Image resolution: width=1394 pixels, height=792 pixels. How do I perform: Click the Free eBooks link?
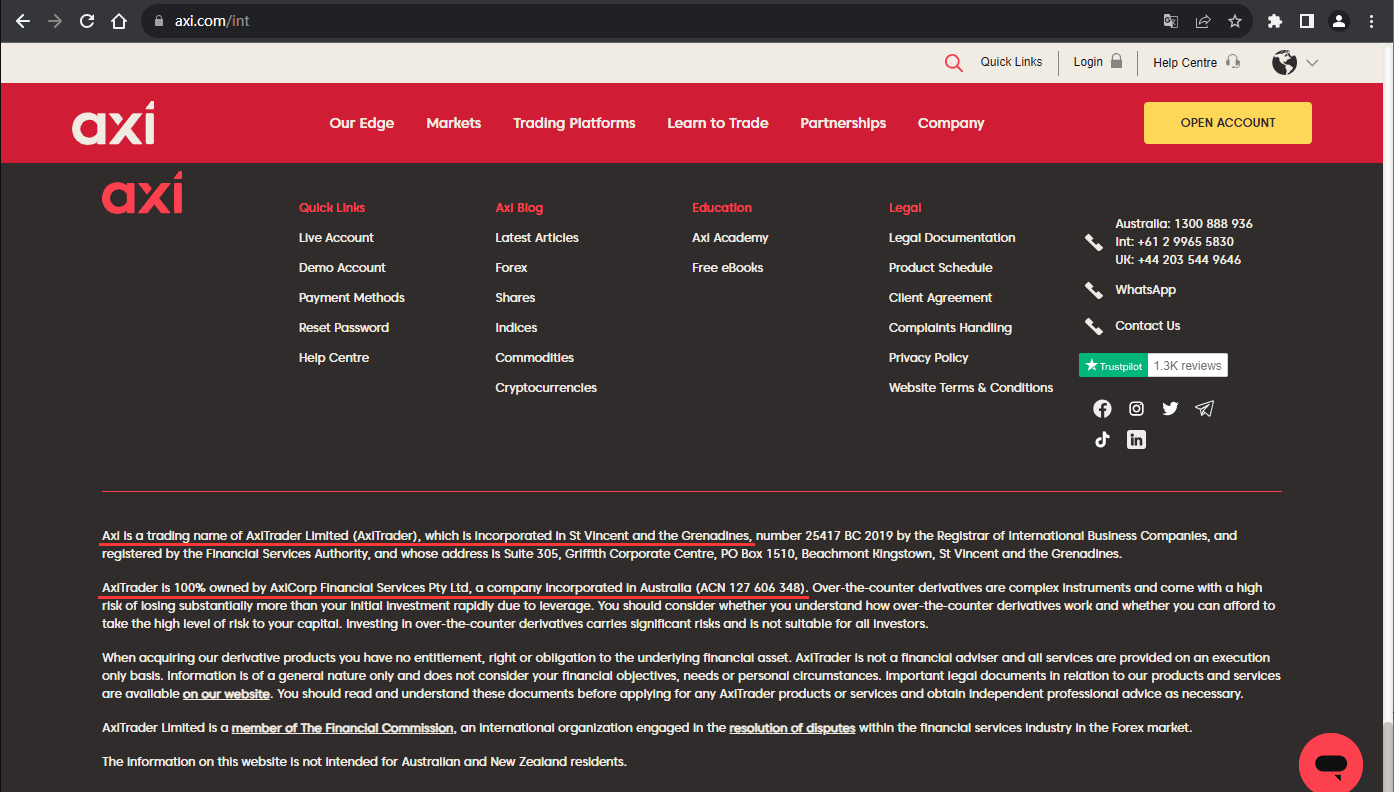coord(728,268)
